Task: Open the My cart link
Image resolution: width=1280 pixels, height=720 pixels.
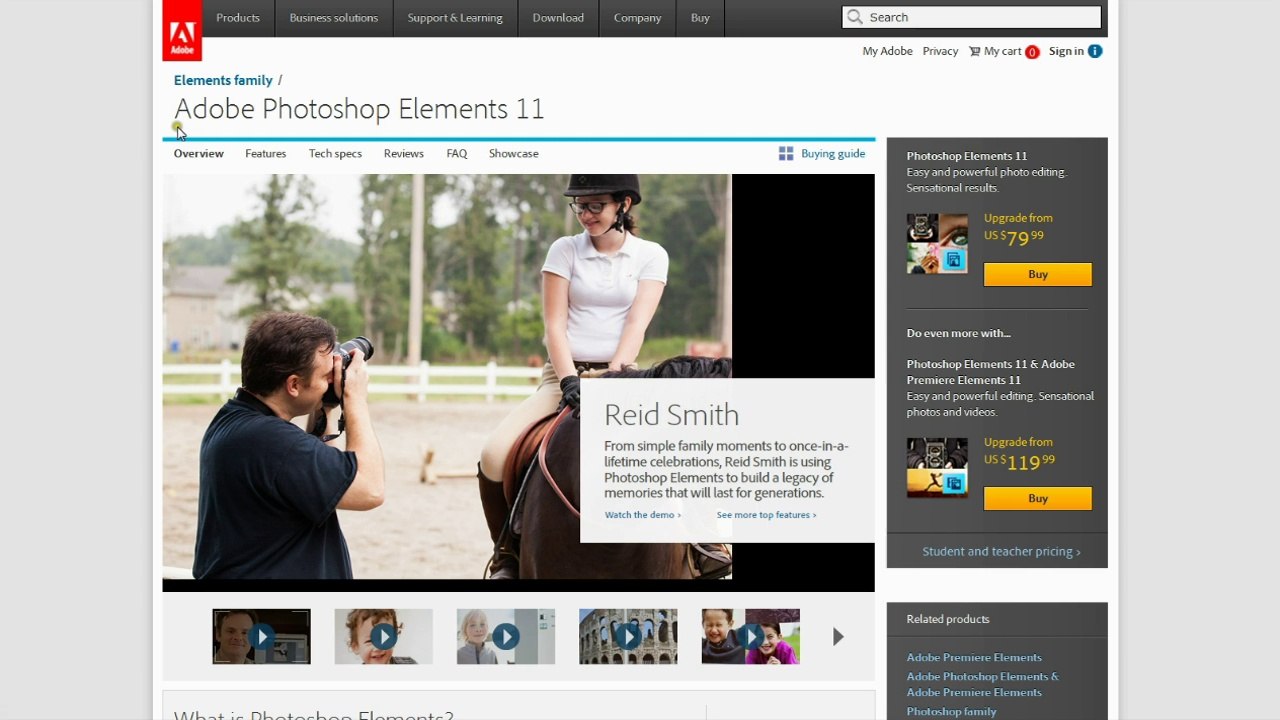Action: (x=1003, y=51)
